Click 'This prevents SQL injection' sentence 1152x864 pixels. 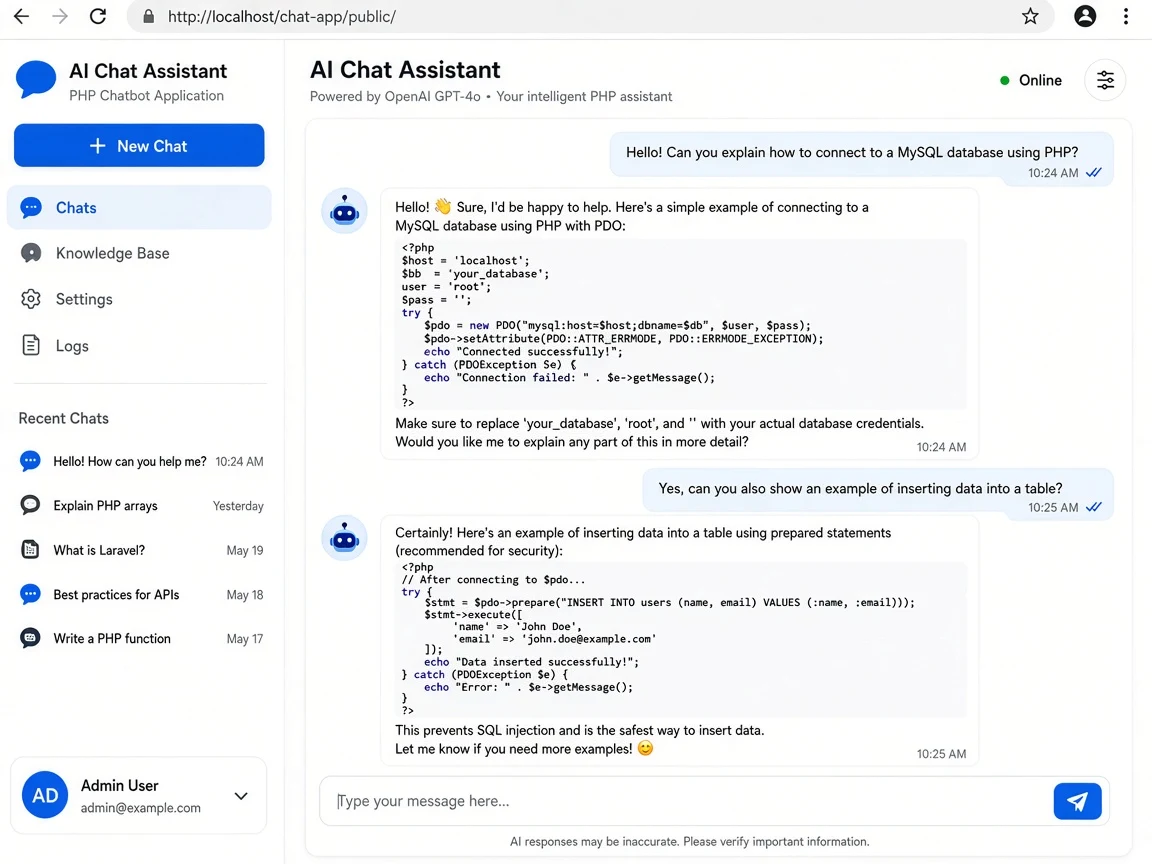(x=580, y=730)
